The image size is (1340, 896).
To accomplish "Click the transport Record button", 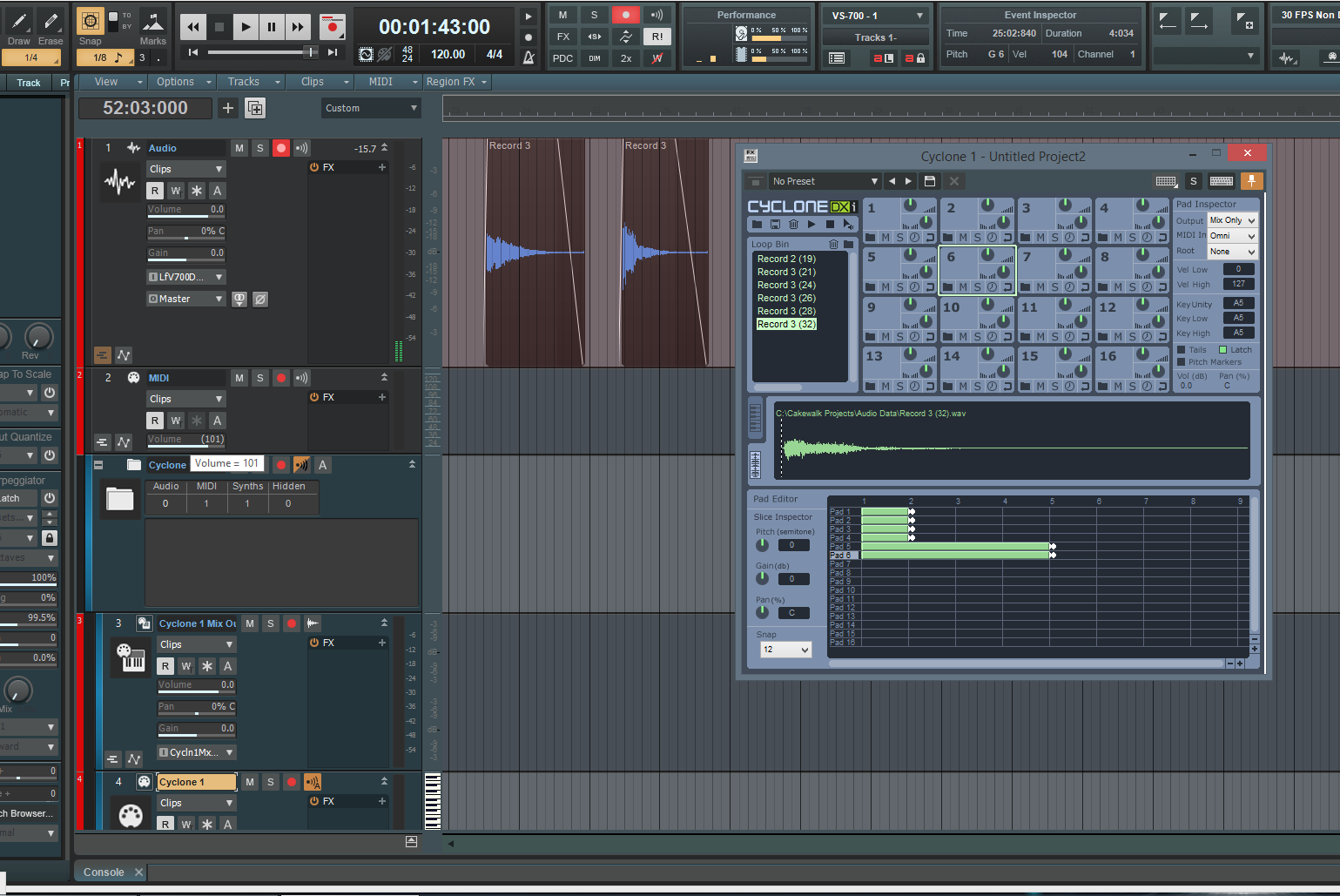I will (x=332, y=27).
